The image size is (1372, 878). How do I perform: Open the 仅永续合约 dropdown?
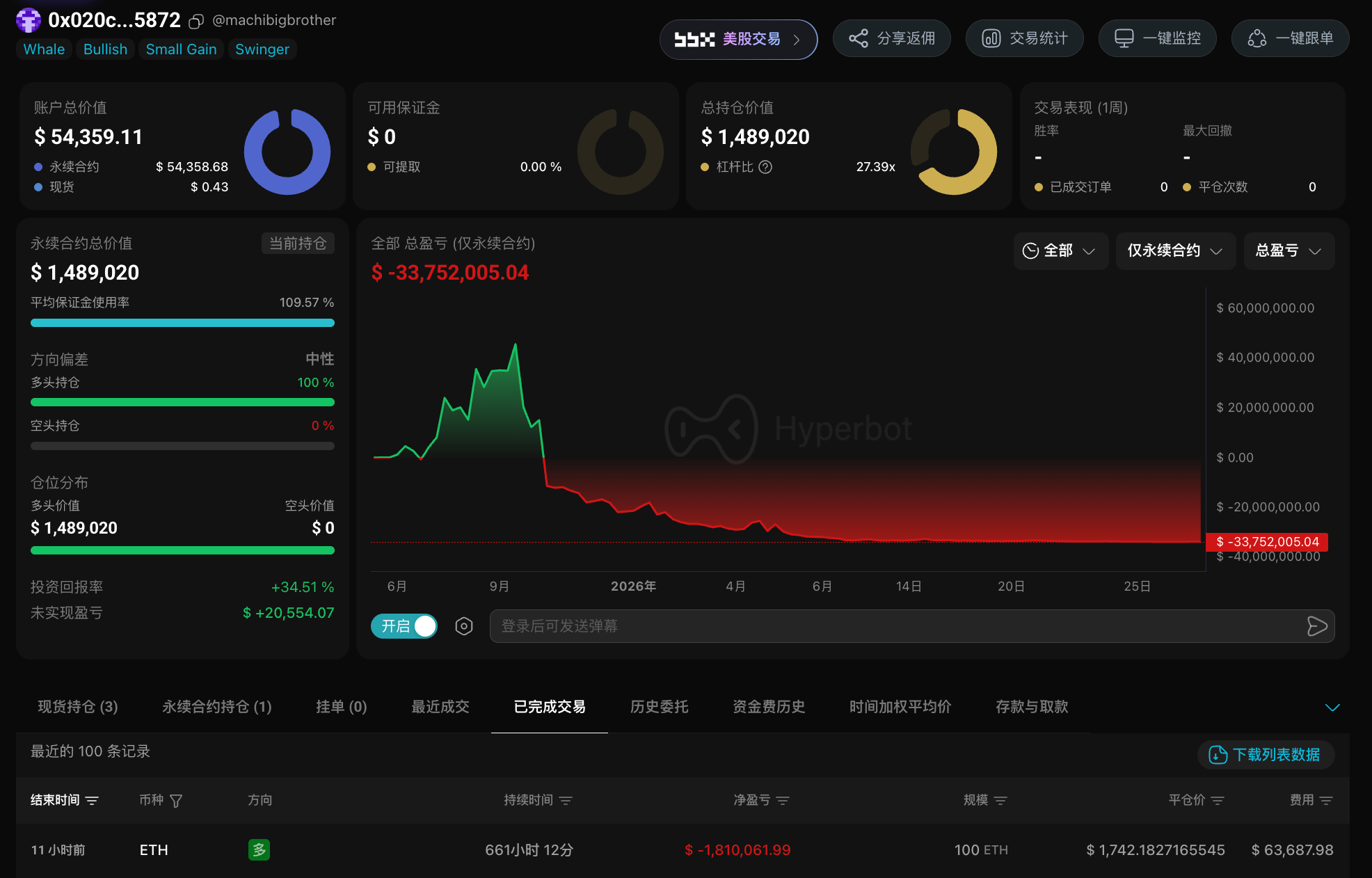click(x=1176, y=251)
